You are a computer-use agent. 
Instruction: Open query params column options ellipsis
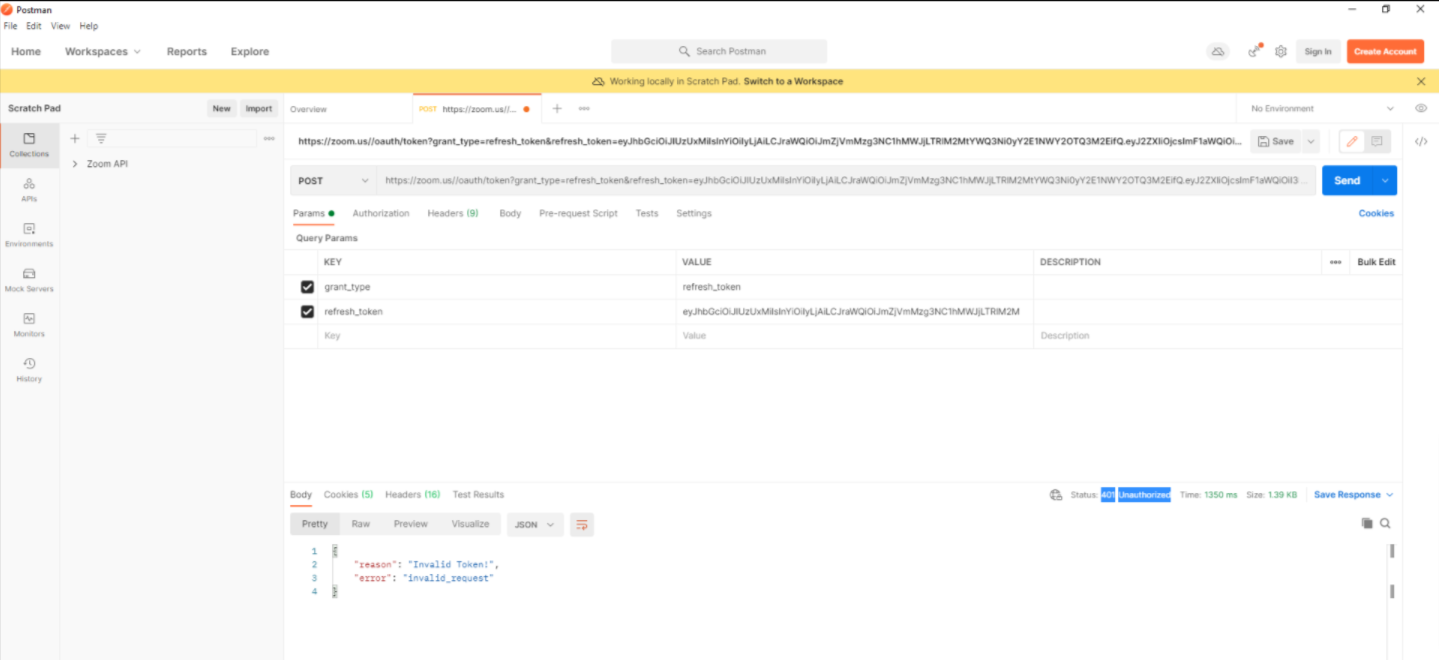(1335, 262)
